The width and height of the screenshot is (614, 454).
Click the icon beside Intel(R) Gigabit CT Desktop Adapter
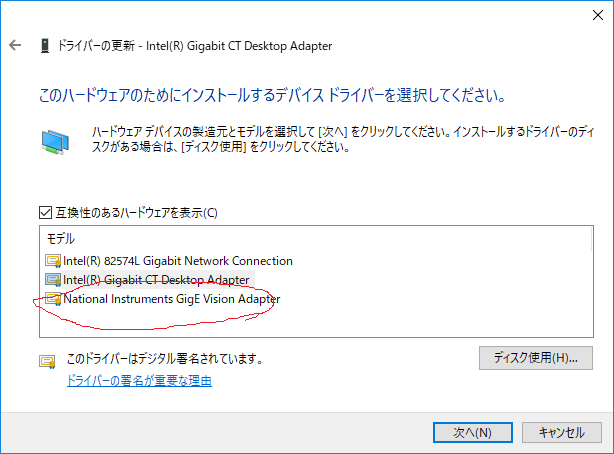[54, 280]
